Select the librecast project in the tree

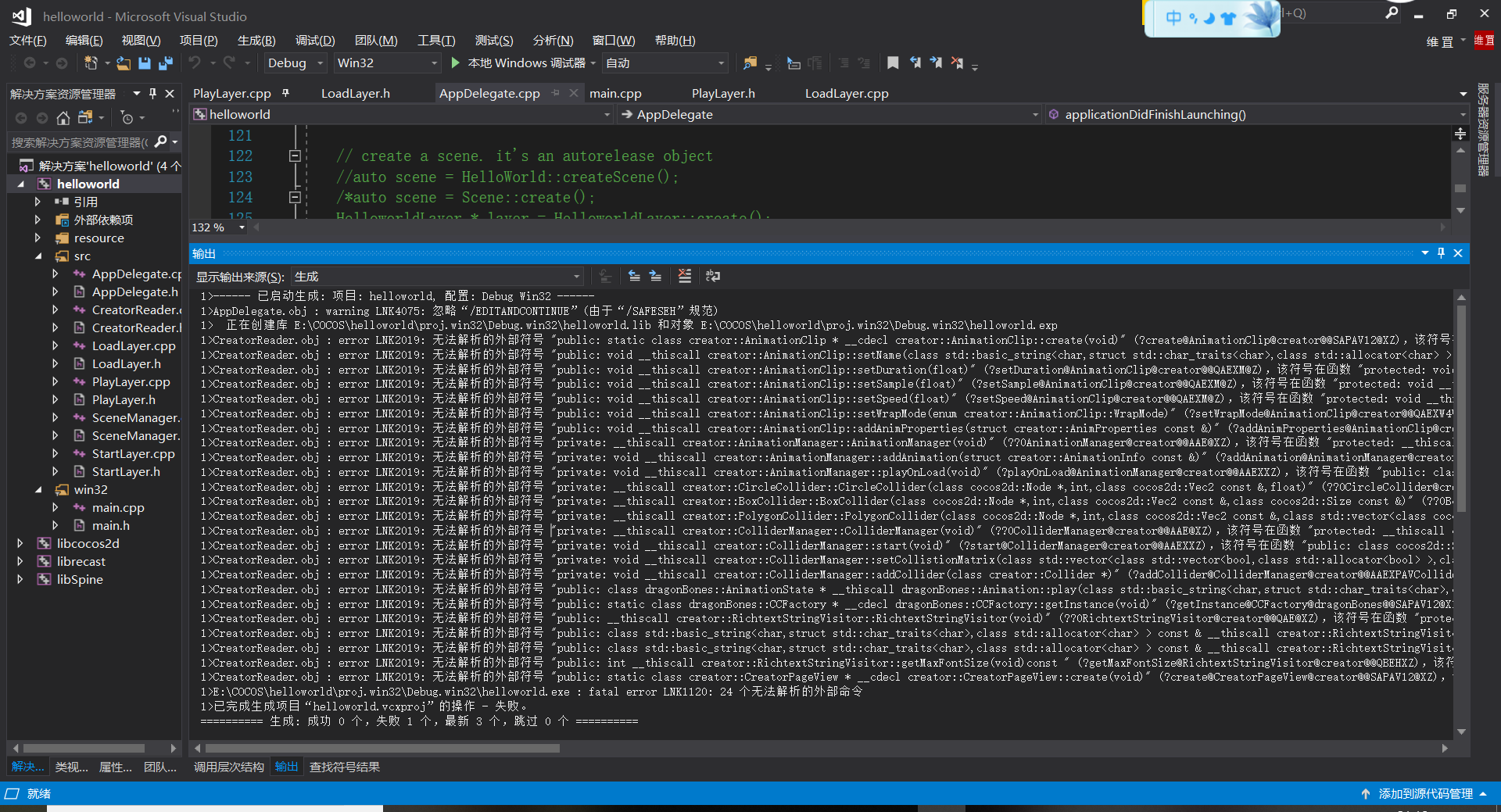point(81,561)
